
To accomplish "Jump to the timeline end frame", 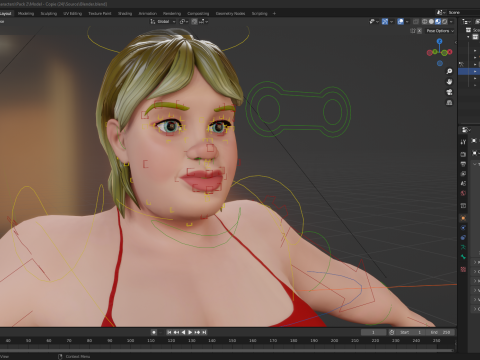I will (204, 332).
